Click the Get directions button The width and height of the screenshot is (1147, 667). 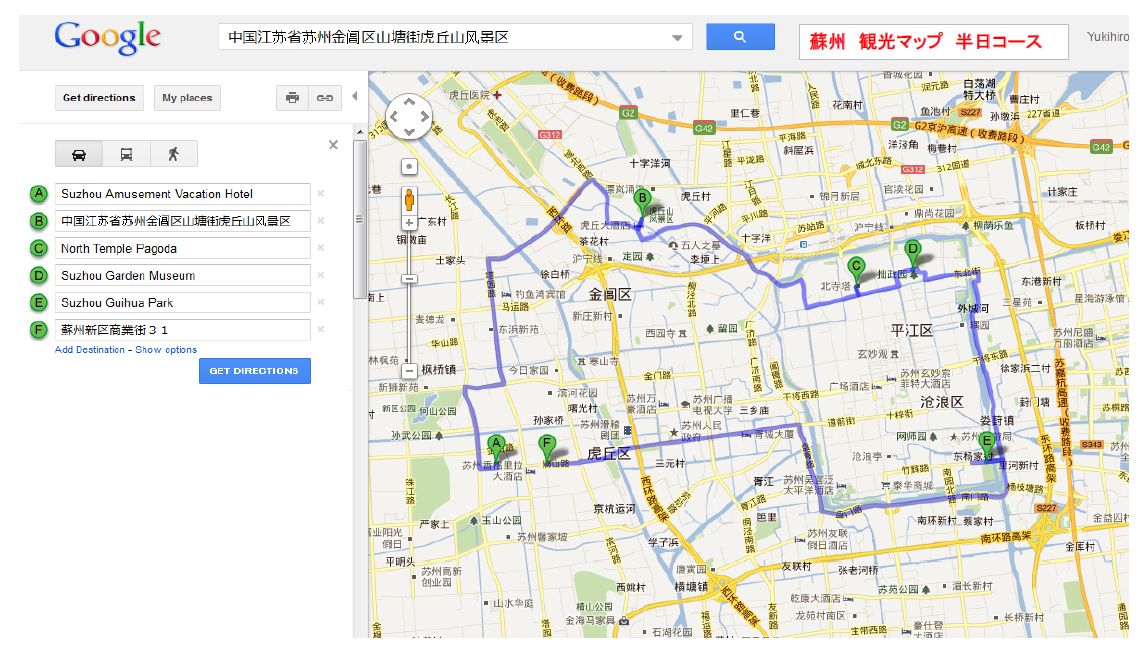[x=99, y=98]
